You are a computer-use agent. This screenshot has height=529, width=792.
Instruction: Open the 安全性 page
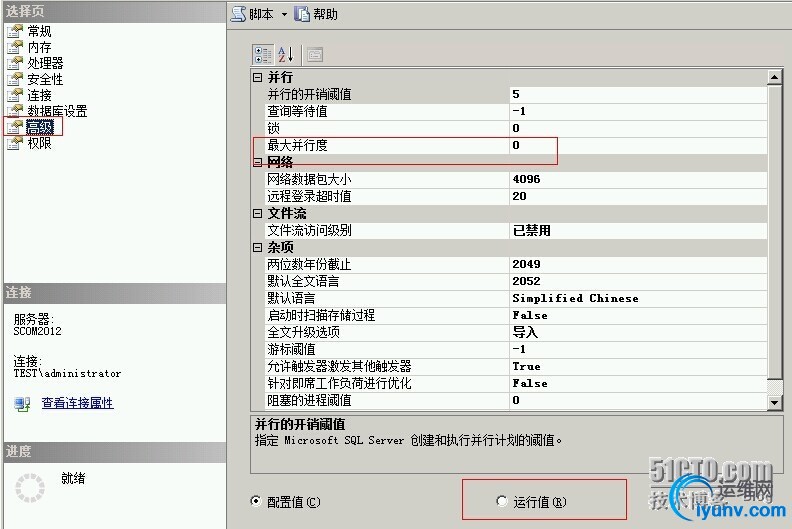45,79
